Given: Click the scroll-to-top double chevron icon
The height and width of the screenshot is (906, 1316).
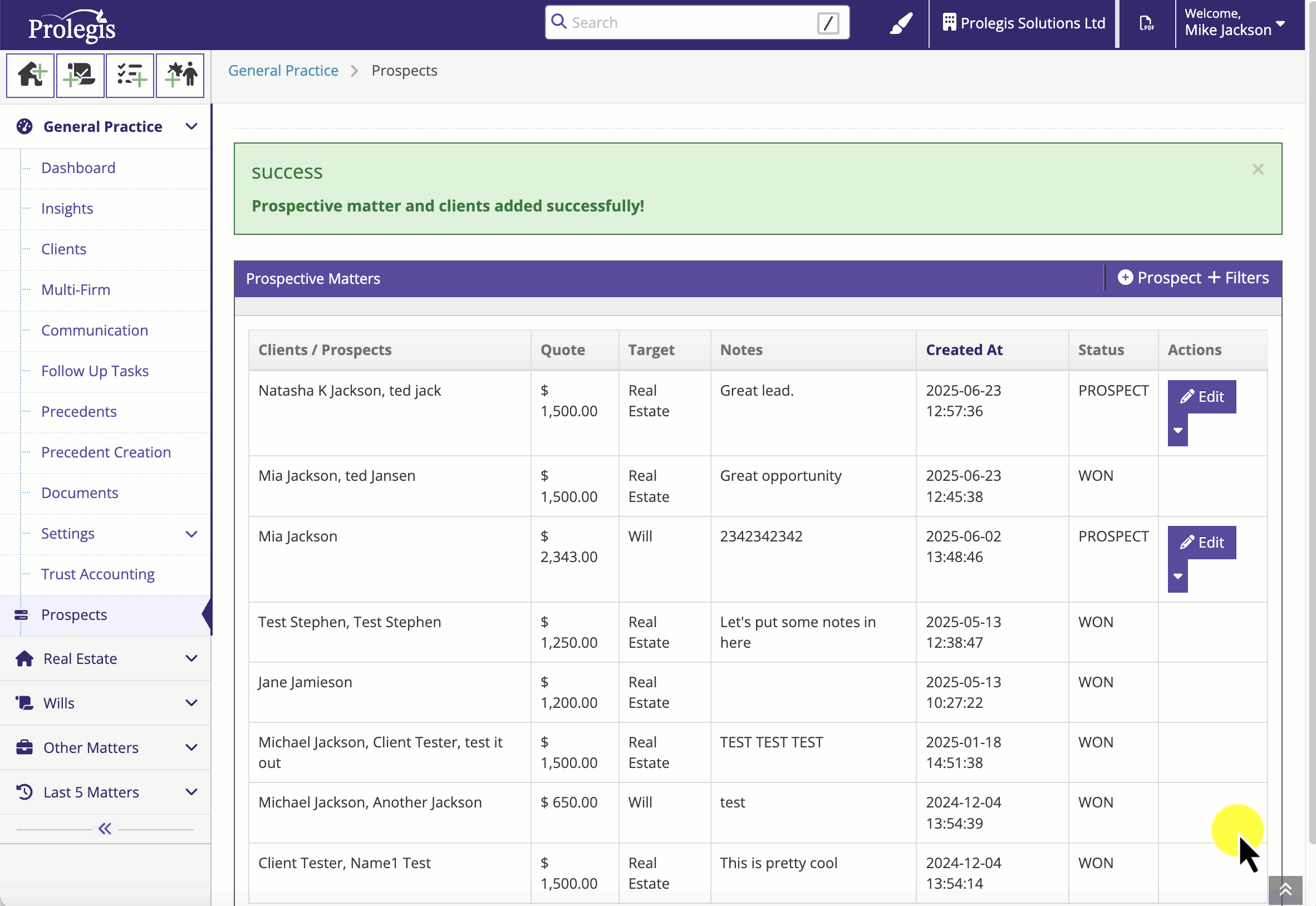Looking at the screenshot, I should tap(1285, 889).
